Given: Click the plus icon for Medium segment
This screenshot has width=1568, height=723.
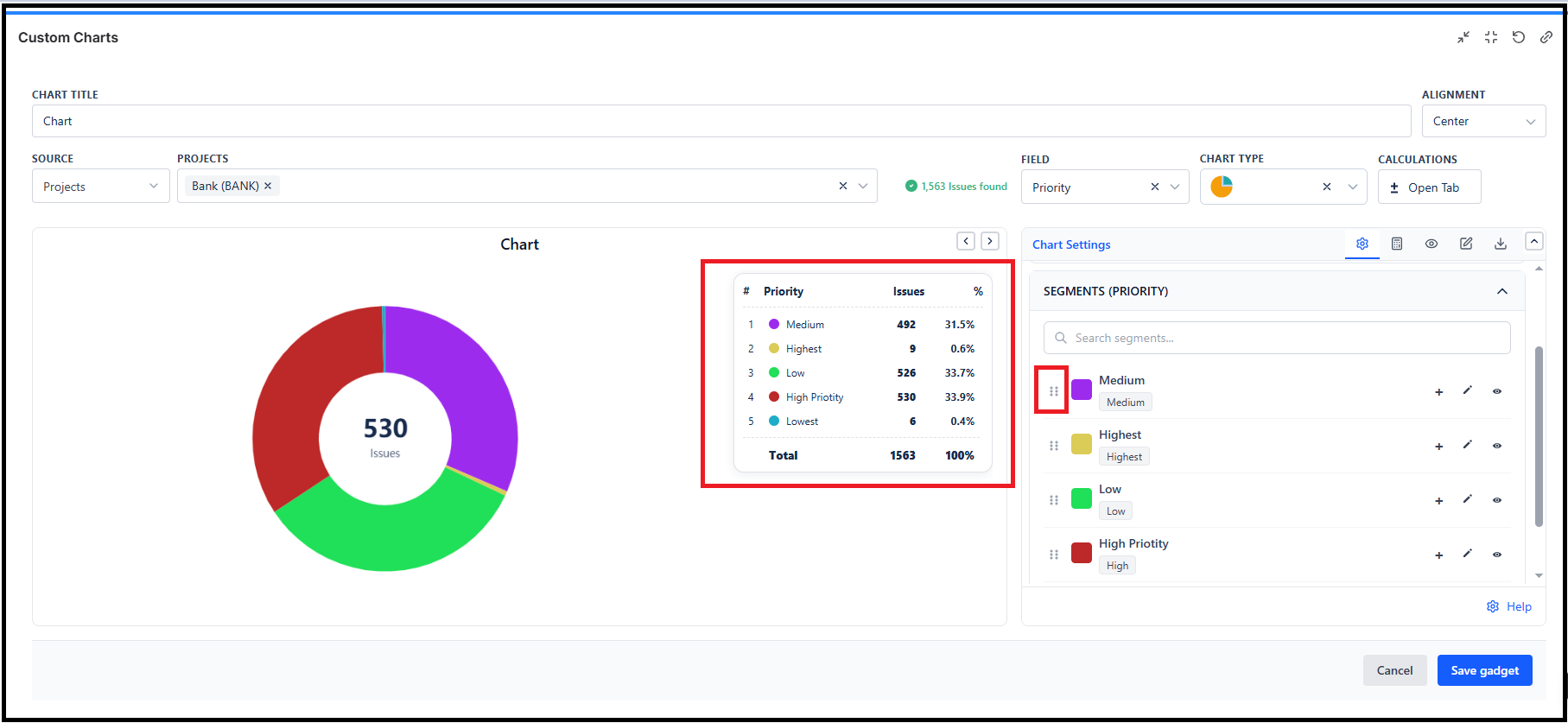Looking at the screenshot, I should point(1439,392).
